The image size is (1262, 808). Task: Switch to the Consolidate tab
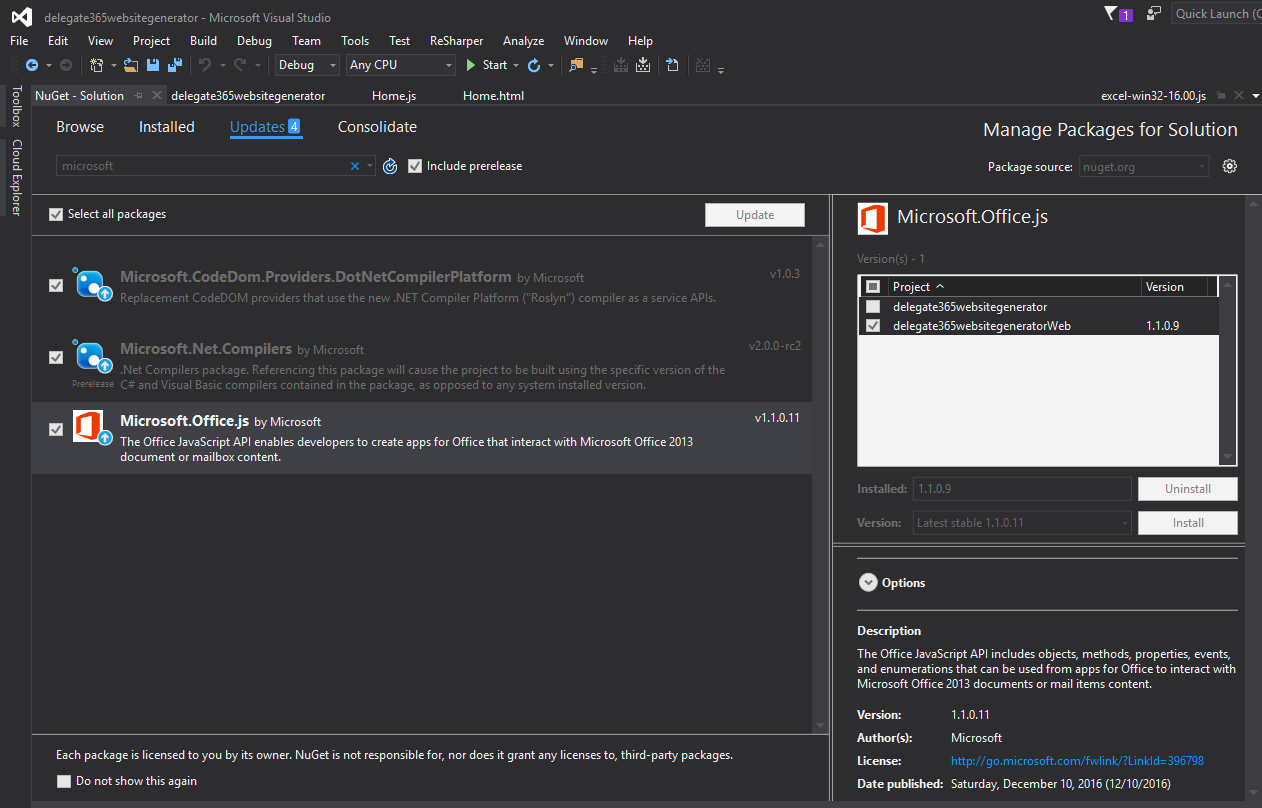(377, 127)
